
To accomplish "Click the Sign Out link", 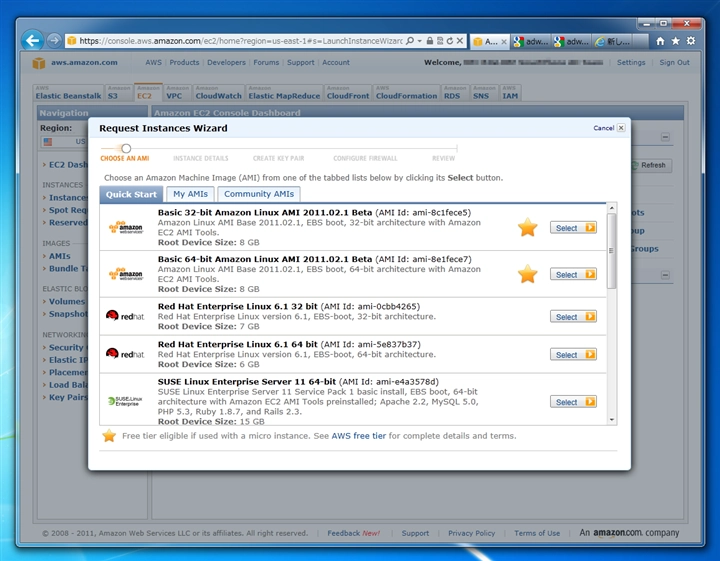I will point(674,62).
